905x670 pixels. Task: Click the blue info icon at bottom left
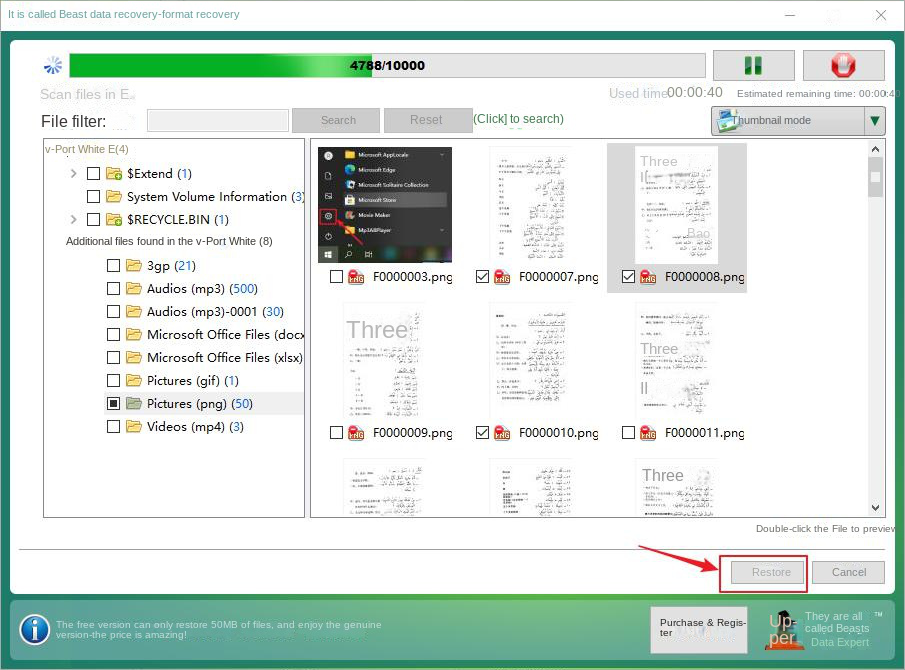point(33,630)
